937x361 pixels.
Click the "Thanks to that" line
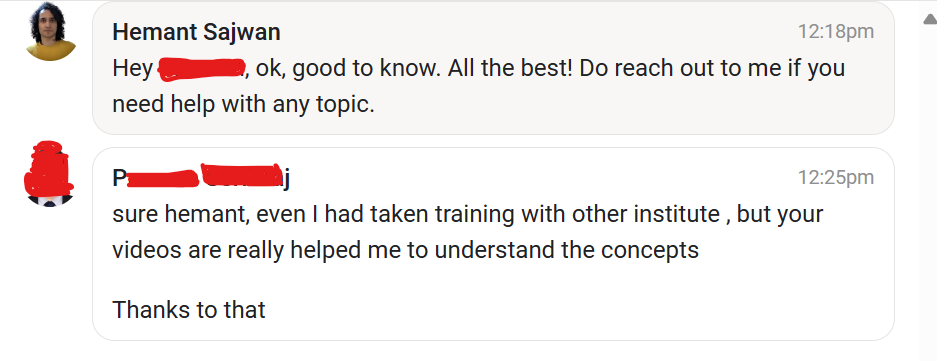189,310
